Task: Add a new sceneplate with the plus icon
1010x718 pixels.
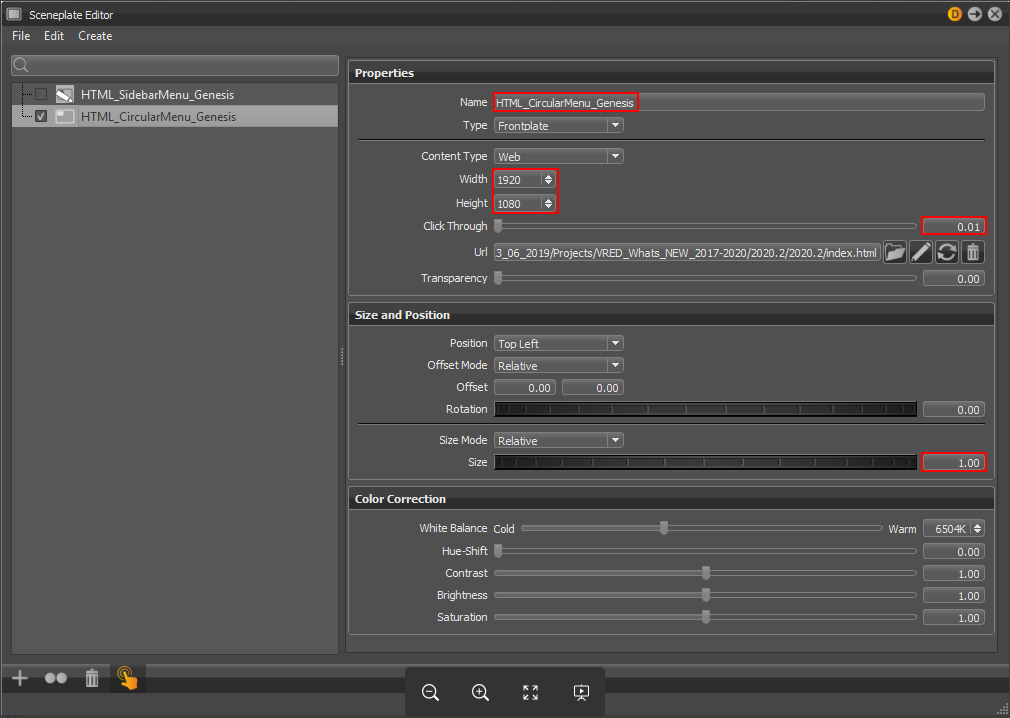Action: [x=19, y=677]
